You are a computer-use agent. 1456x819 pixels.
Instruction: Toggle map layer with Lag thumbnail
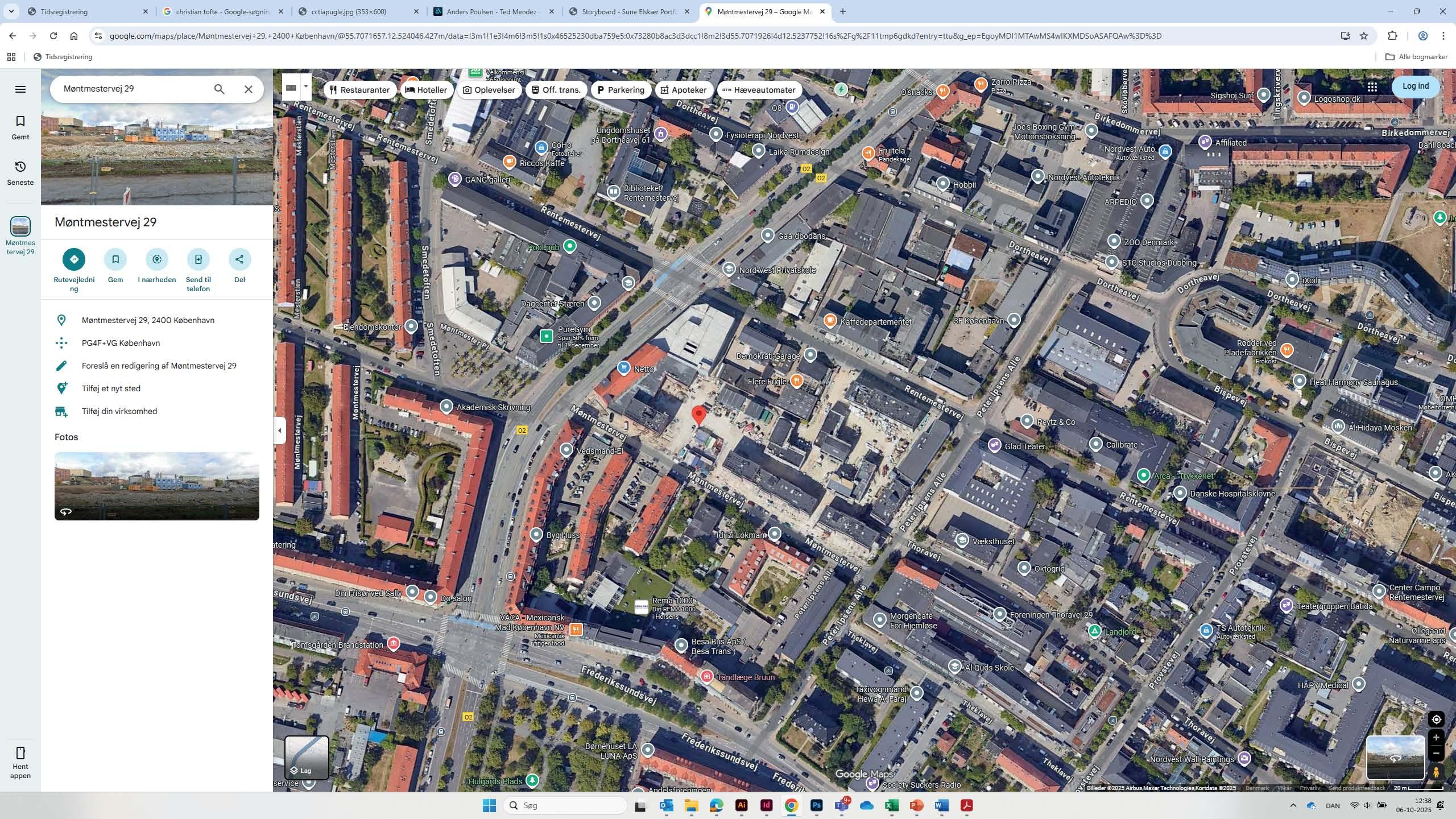pos(307,757)
